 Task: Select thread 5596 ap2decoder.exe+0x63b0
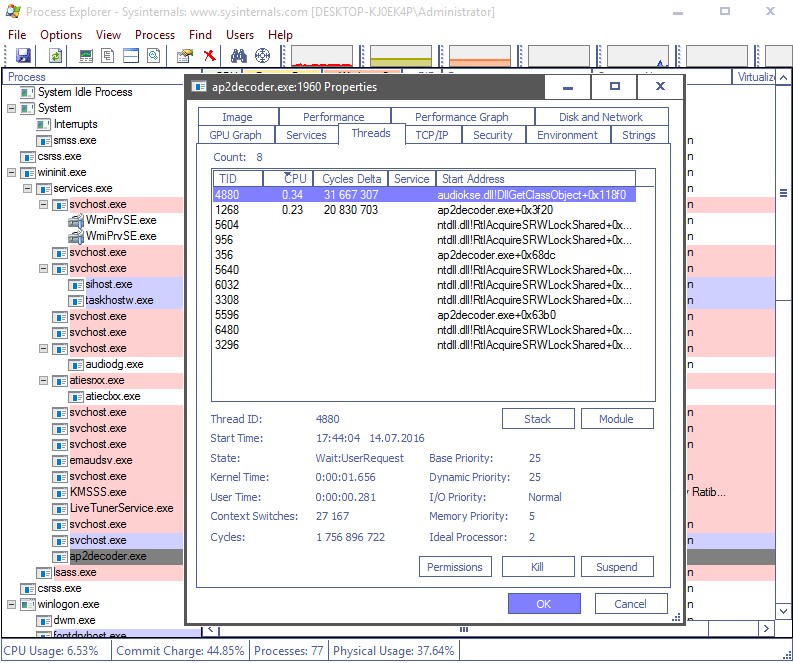(424, 315)
